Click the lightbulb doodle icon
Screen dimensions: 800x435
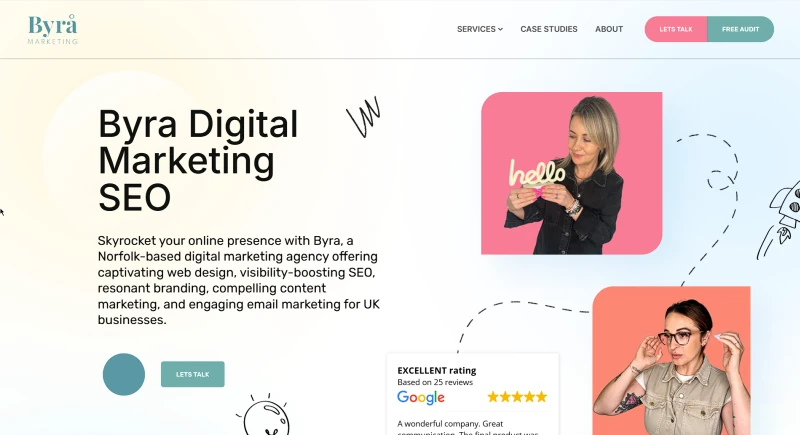(x=265, y=416)
